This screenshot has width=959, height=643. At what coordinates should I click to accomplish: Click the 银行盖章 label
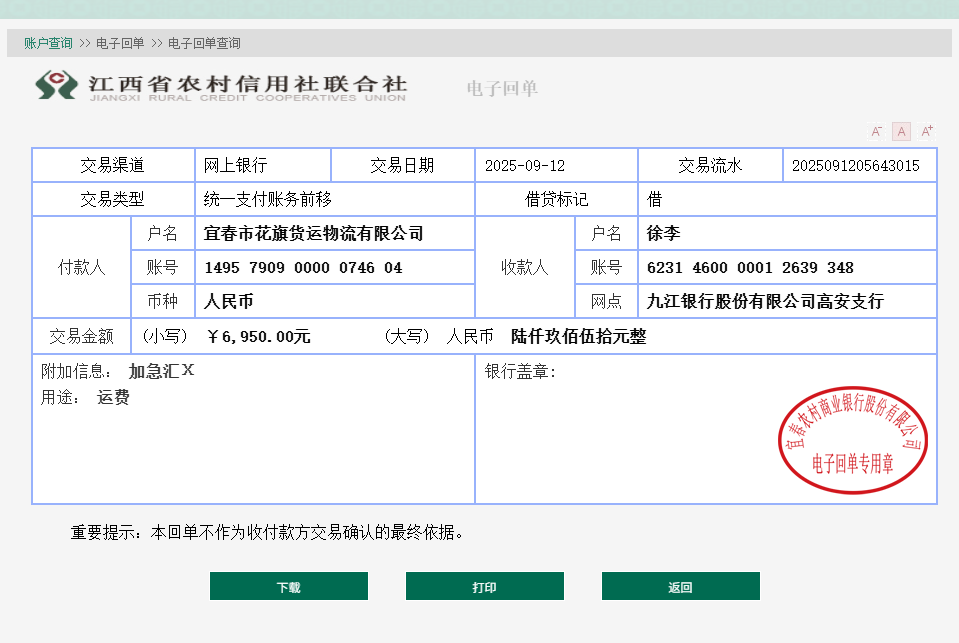click(x=520, y=371)
